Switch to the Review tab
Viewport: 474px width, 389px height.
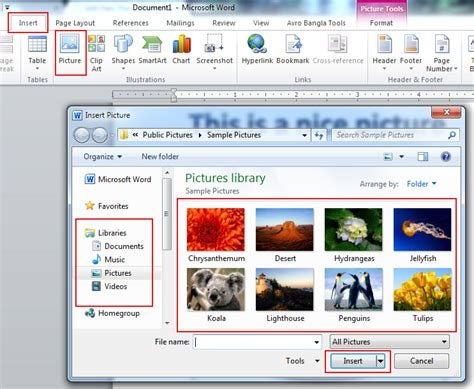(x=224, y=23)
